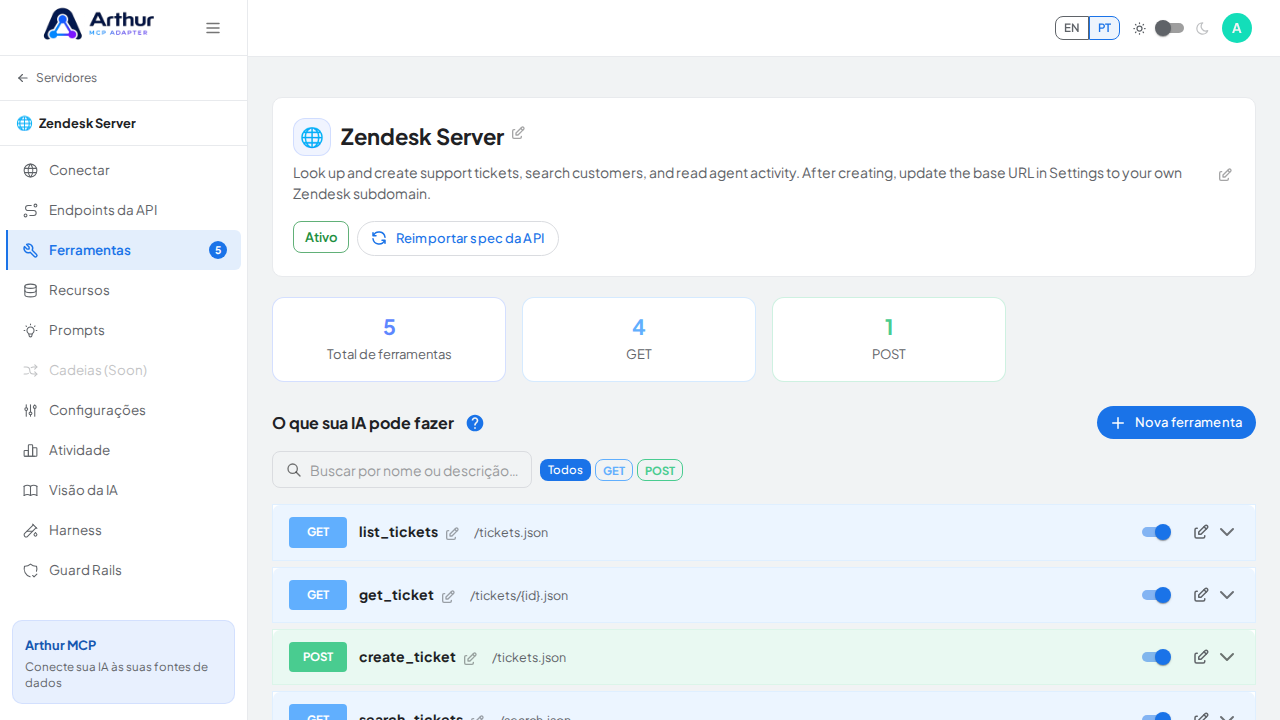The width and height of the screenshot is (1280, 720).
Task: Open the user avatar A menu
Action: 1237,28
